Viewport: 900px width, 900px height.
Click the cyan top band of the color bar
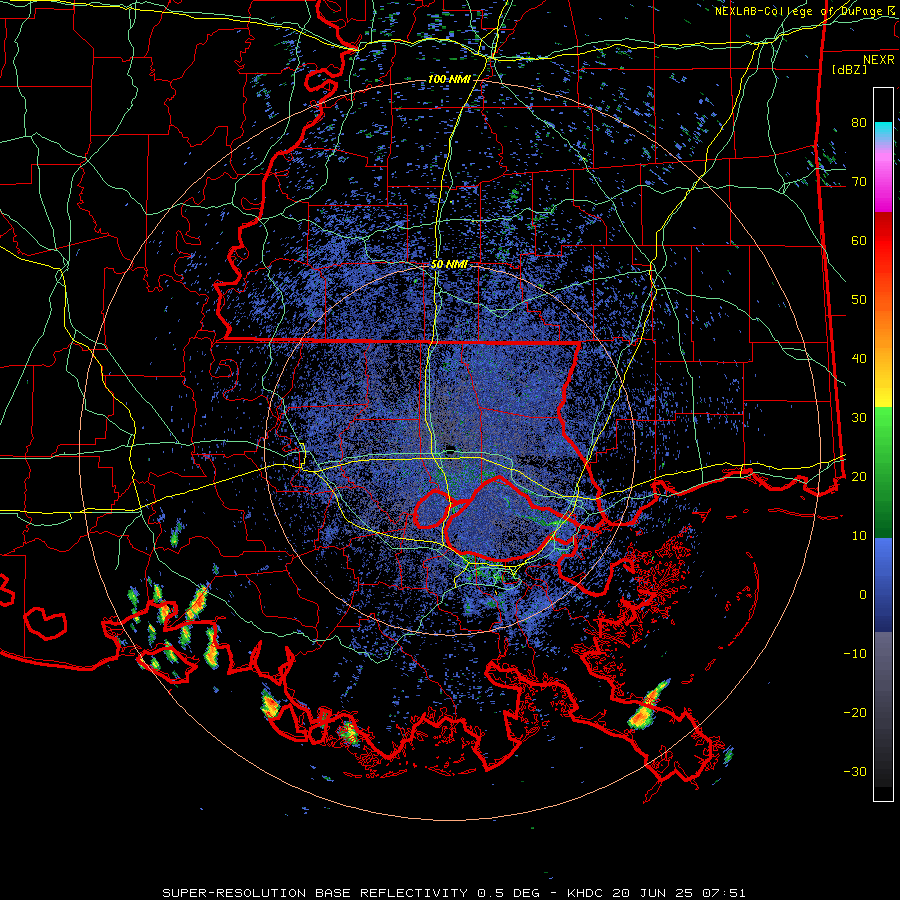[x=883, y=132]
